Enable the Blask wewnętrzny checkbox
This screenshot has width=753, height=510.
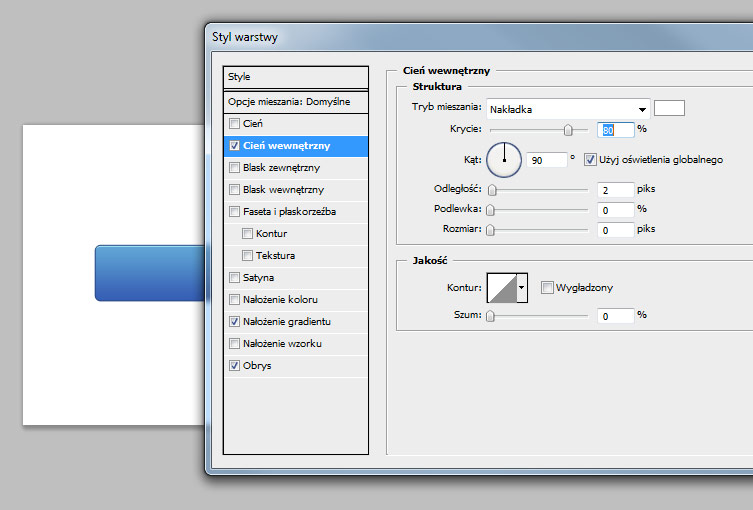[234, 190]
